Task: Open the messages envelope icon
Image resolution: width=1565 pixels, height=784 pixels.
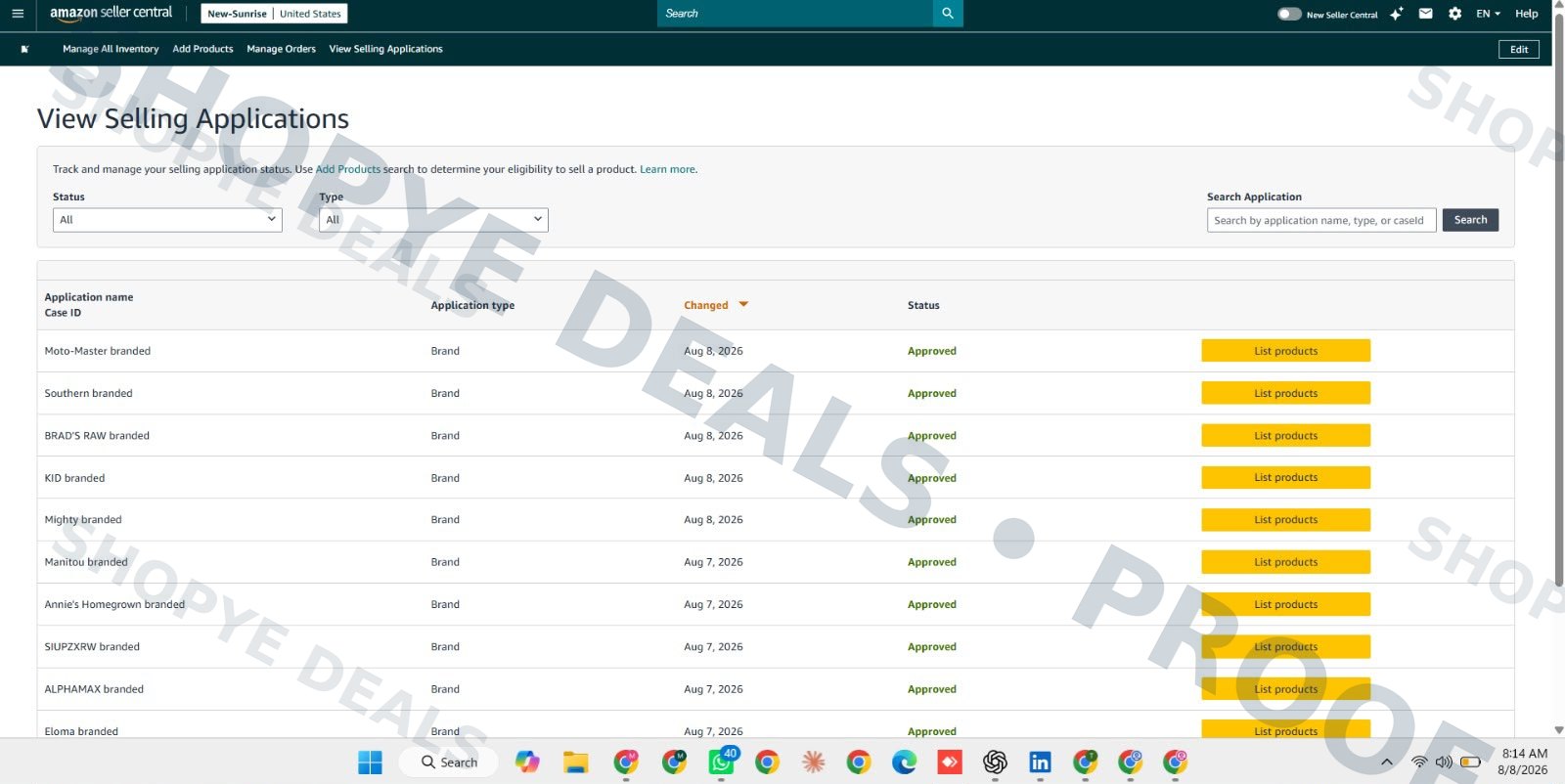Action: click(x=1426, y=14)
